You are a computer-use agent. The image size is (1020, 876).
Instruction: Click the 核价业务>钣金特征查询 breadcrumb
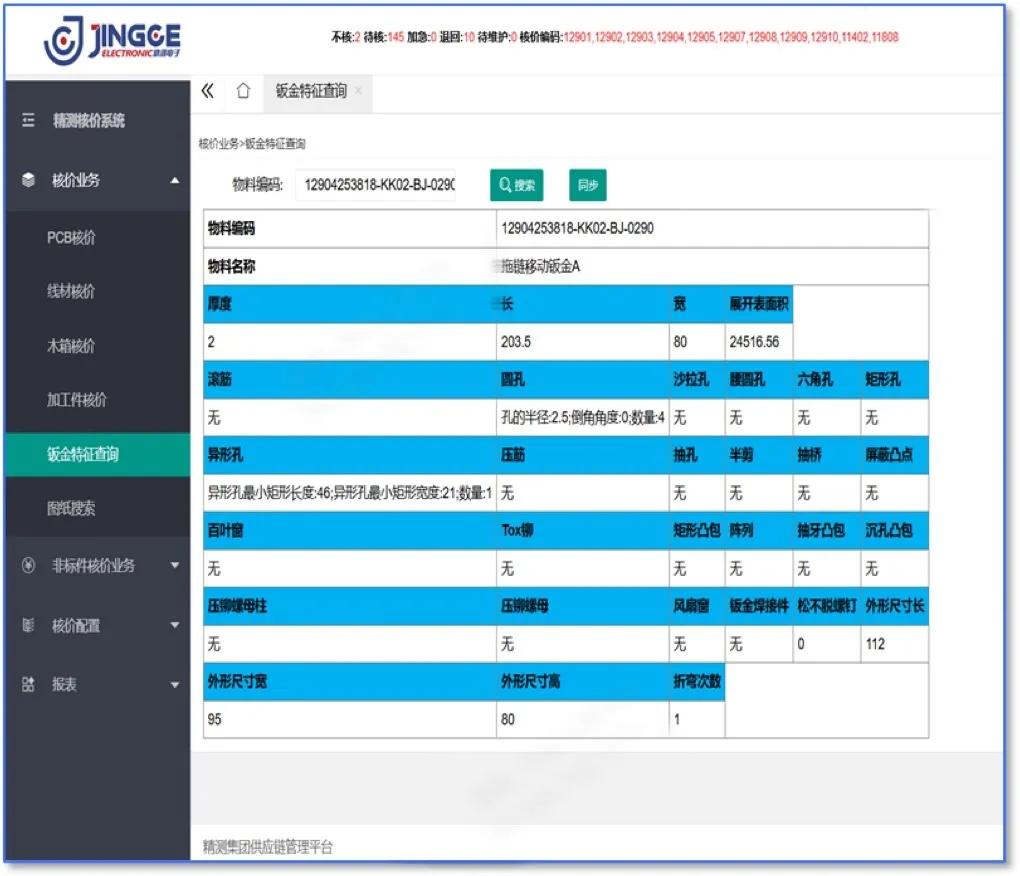252,144
